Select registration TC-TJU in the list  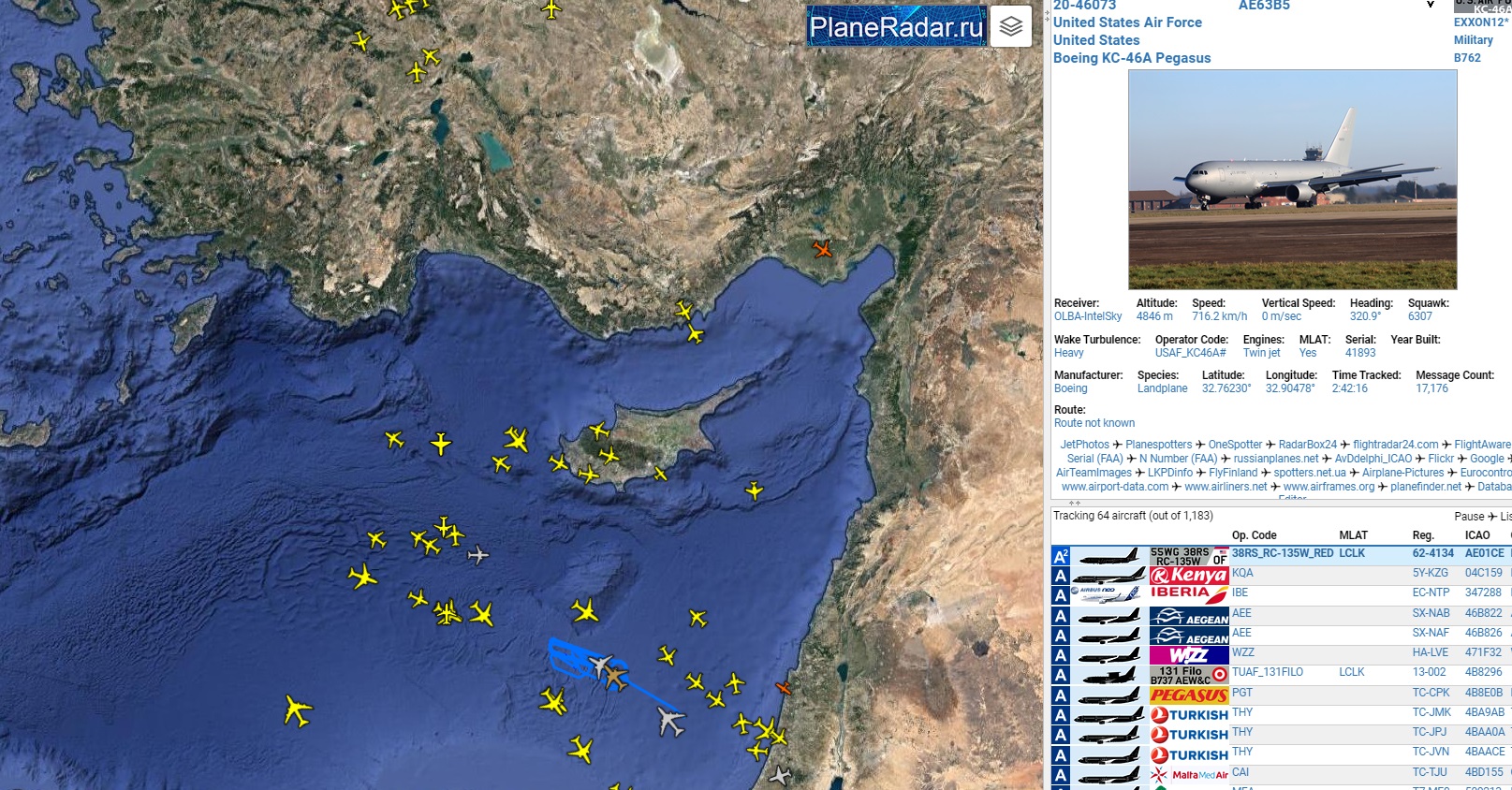pos(1429,772)
